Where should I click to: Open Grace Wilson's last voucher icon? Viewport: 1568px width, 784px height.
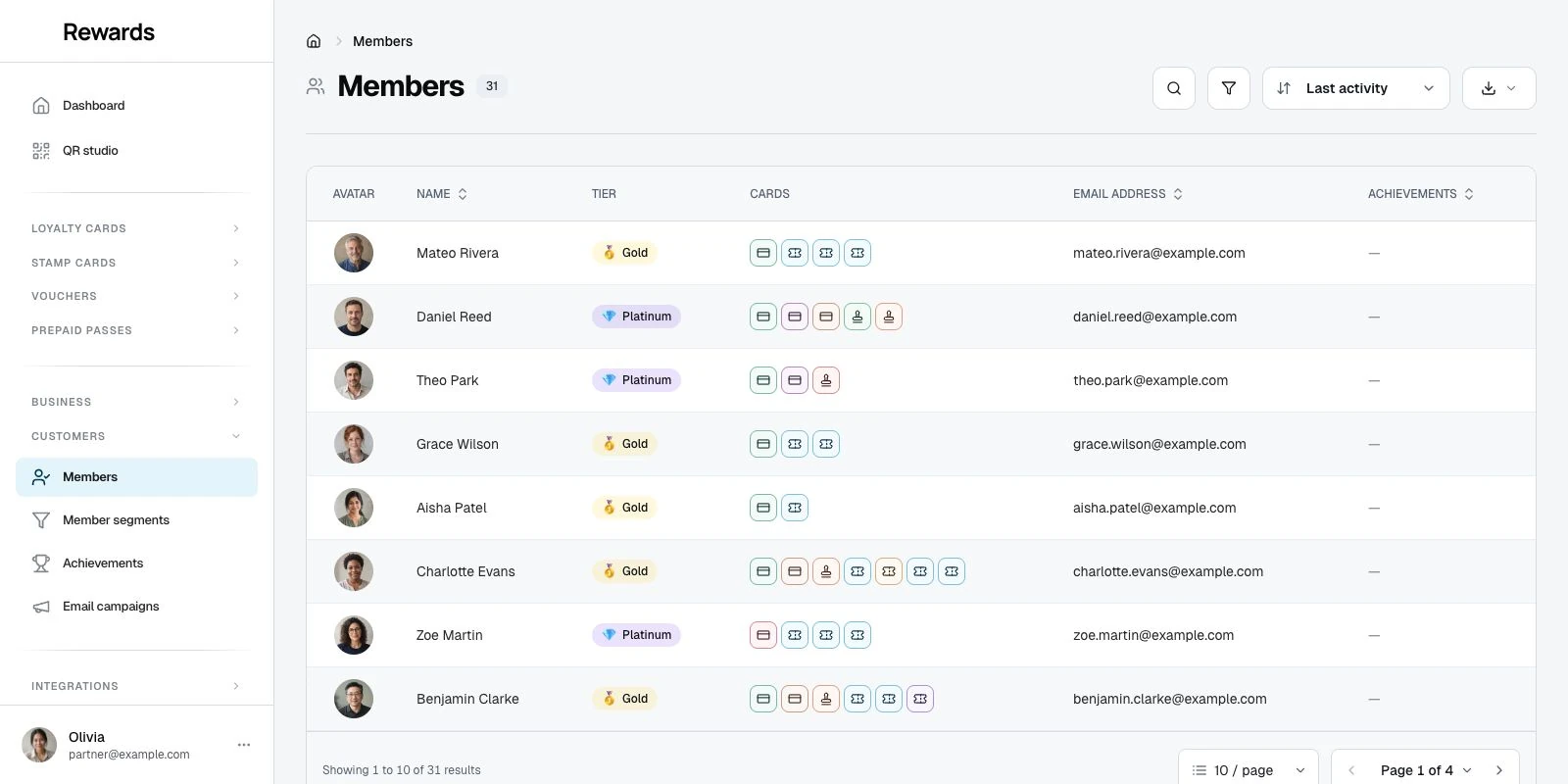coord(826,444)
